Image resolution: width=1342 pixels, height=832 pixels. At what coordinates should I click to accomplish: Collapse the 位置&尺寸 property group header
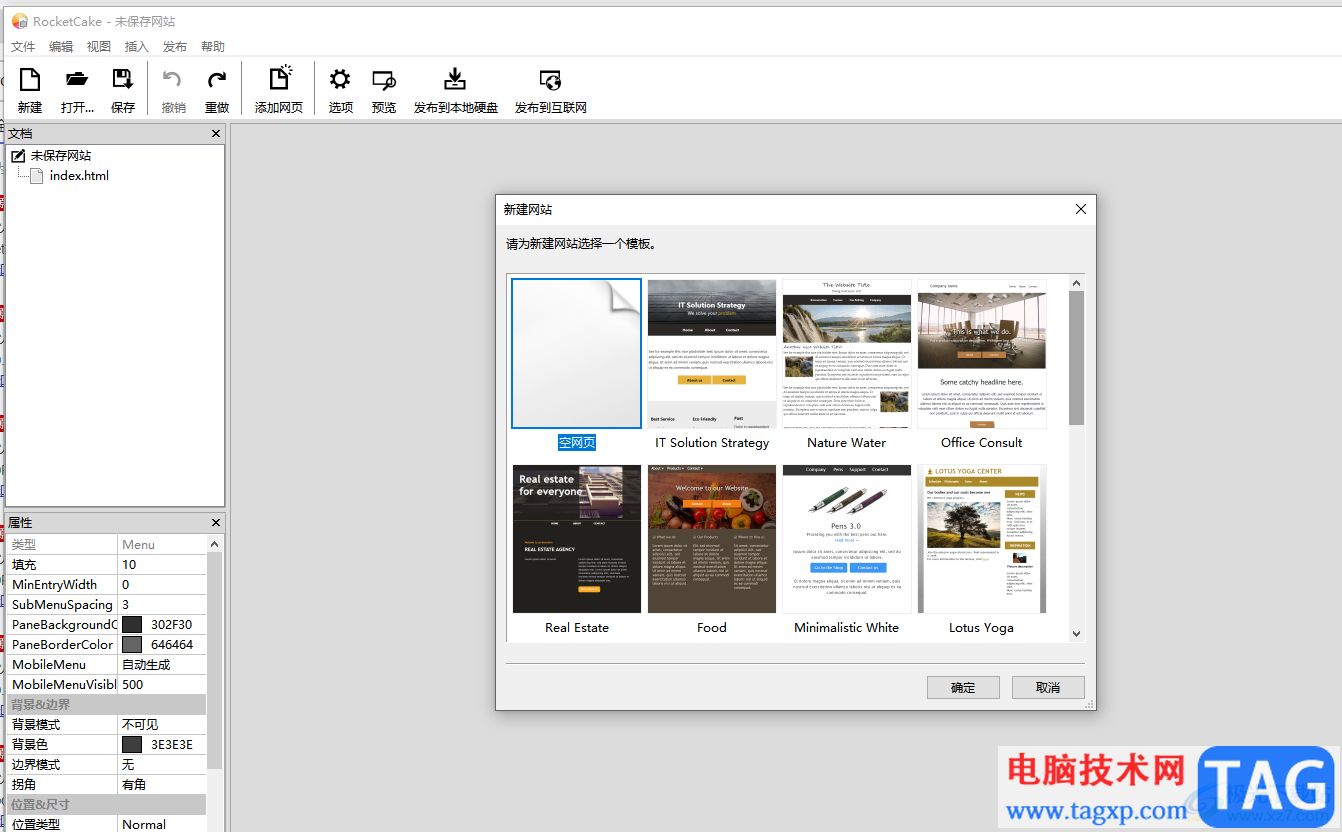click(106, 804)
